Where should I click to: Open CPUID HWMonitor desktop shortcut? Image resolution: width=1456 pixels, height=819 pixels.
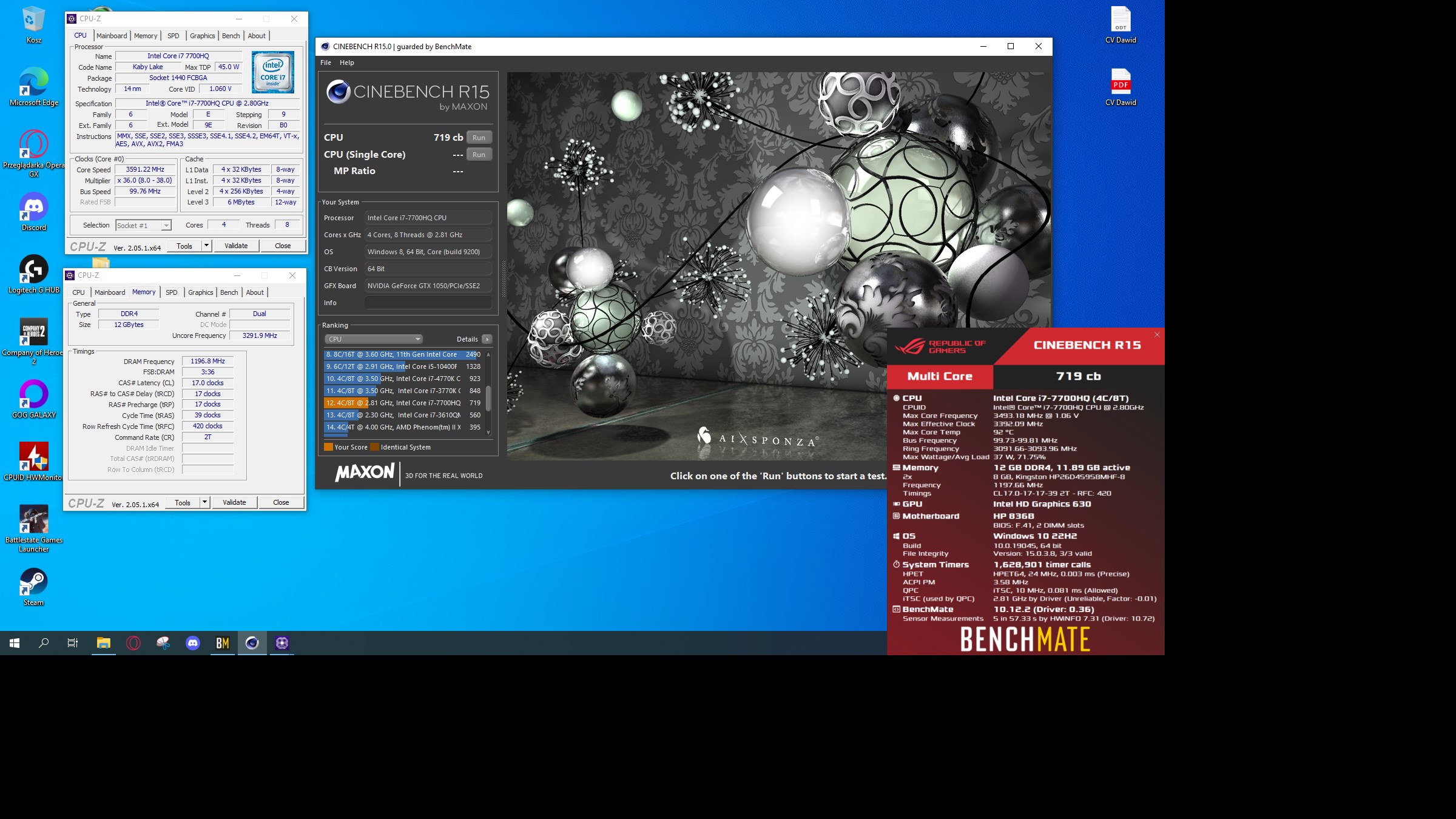(33, 461)
